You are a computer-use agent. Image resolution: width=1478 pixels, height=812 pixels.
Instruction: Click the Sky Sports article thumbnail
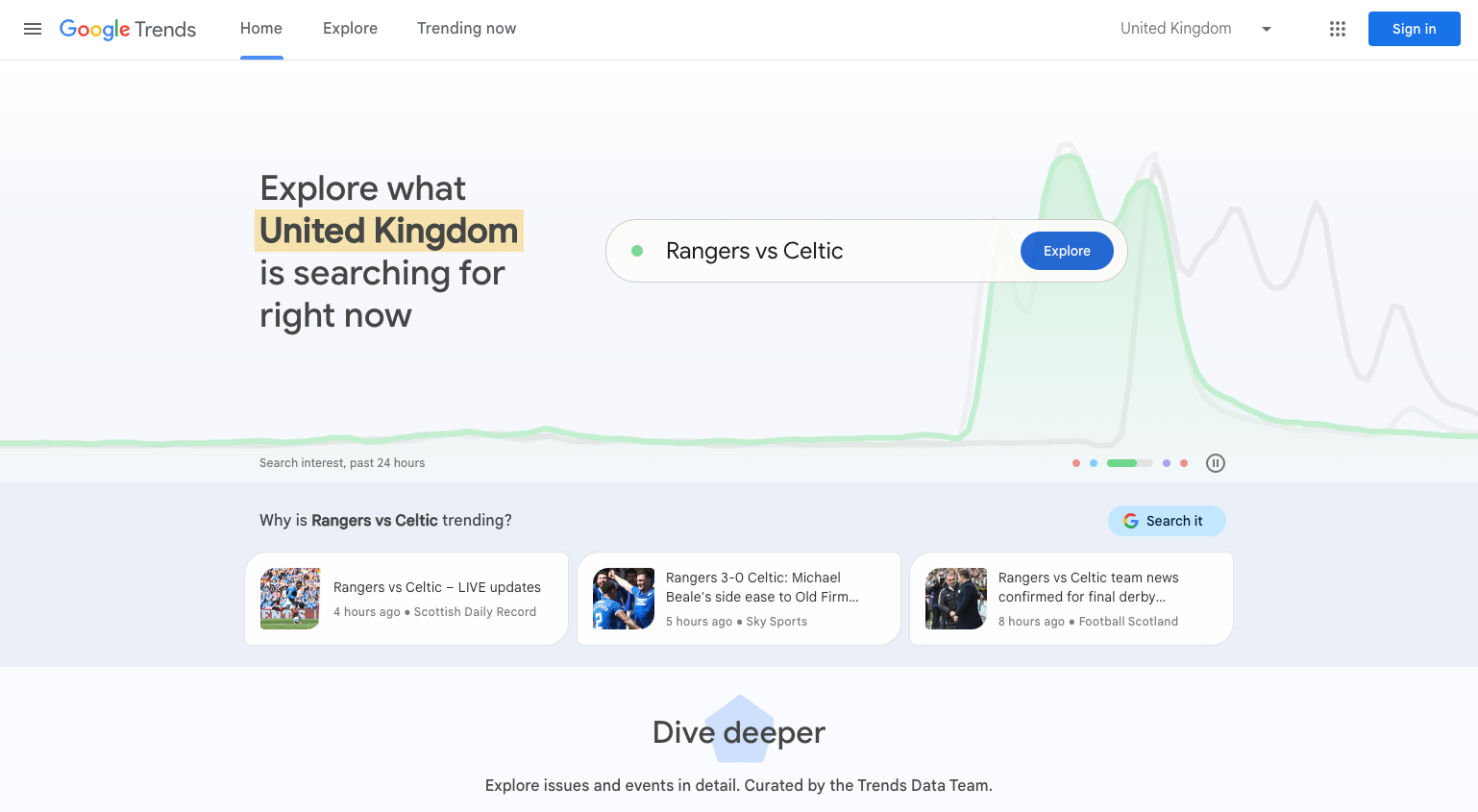coord(624,599)
